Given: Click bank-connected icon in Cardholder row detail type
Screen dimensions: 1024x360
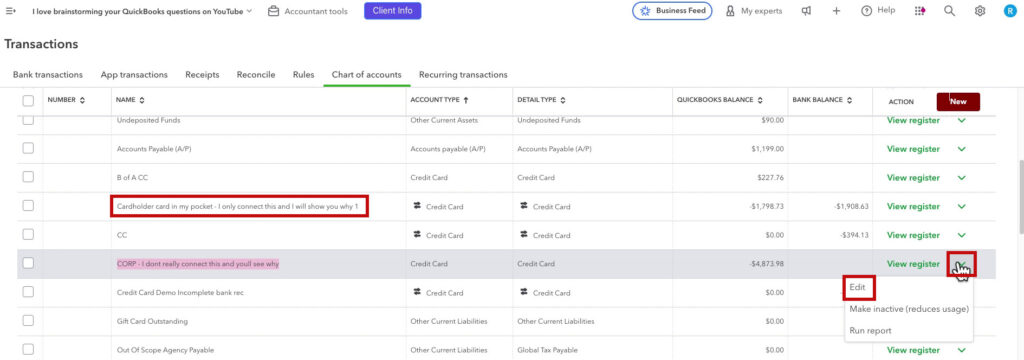Looking at the screenshot, I should click(x=524, y=206).
